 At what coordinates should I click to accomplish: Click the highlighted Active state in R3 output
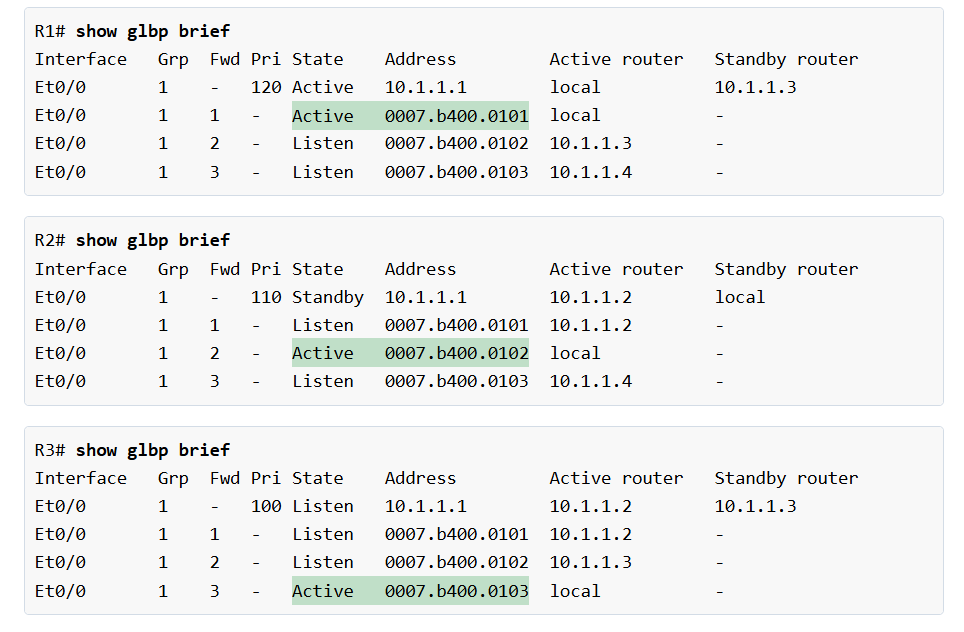pos(323,591)
